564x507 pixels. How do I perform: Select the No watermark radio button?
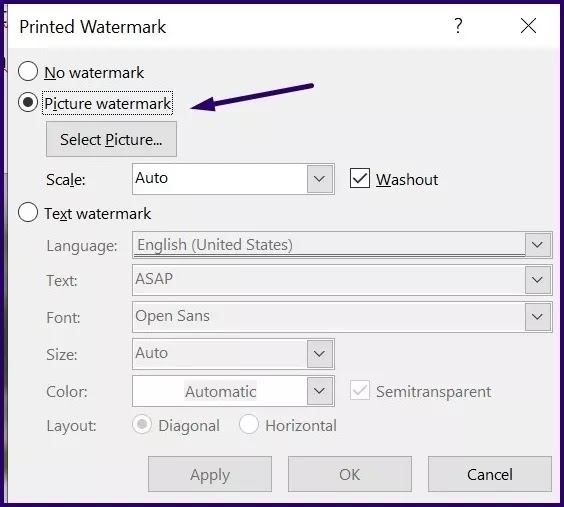(x=28, y=71)
